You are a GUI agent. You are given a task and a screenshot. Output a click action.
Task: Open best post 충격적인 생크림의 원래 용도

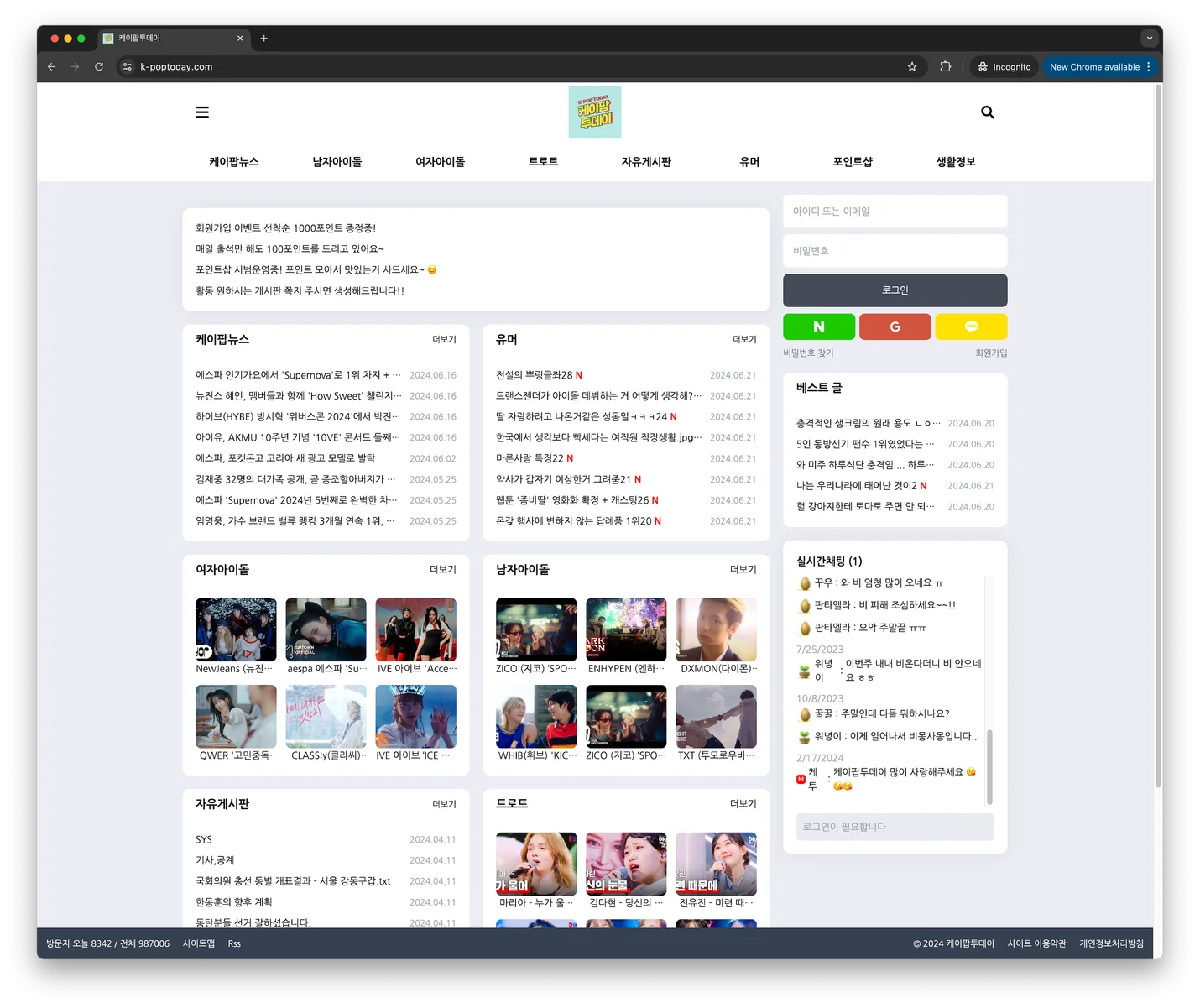tap(869, 423)
